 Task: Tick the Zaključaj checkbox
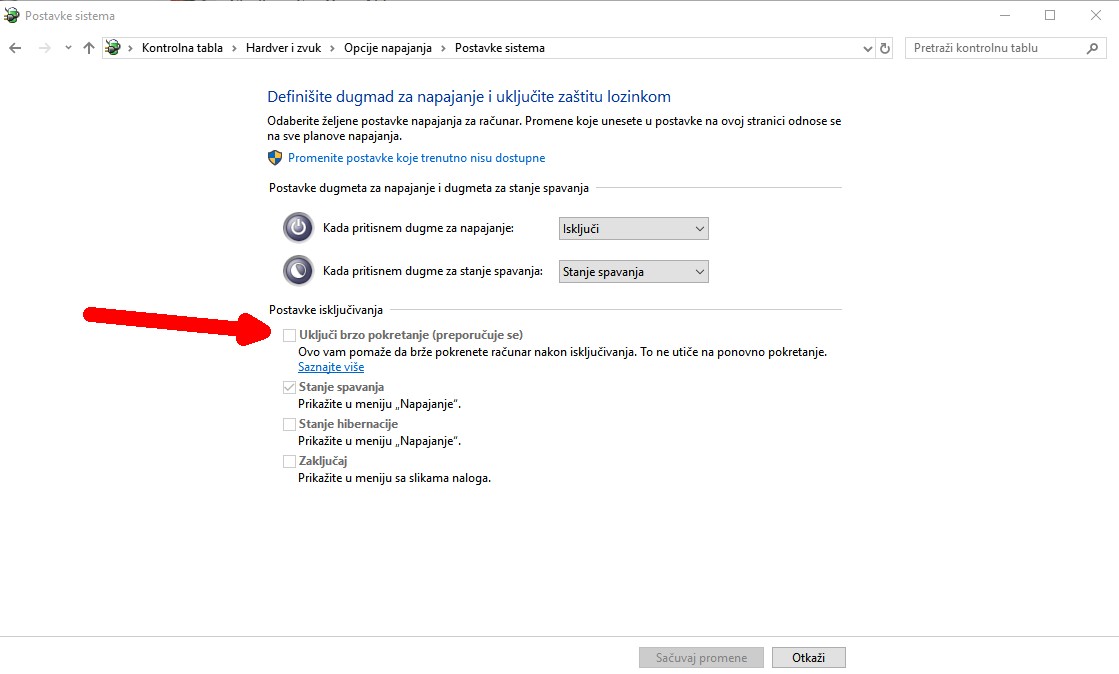pyautogui.click(x=290, y=461)
